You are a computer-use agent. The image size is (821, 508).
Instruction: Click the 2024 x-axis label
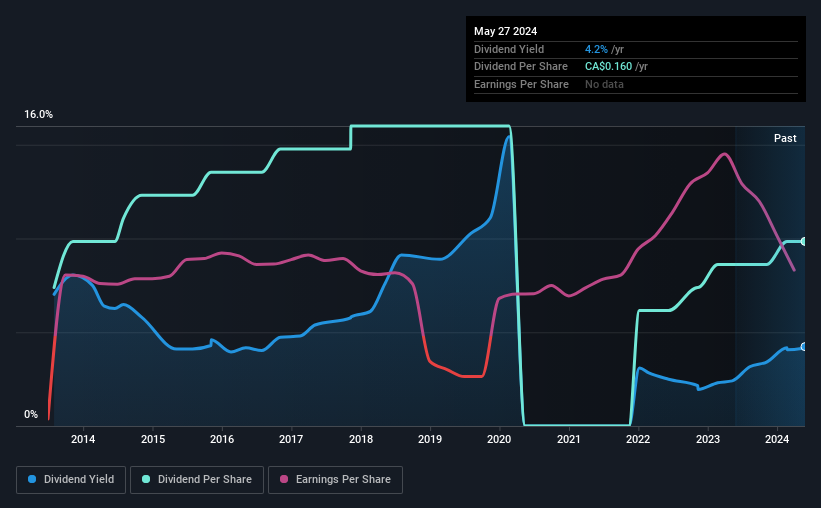point(777,439)
